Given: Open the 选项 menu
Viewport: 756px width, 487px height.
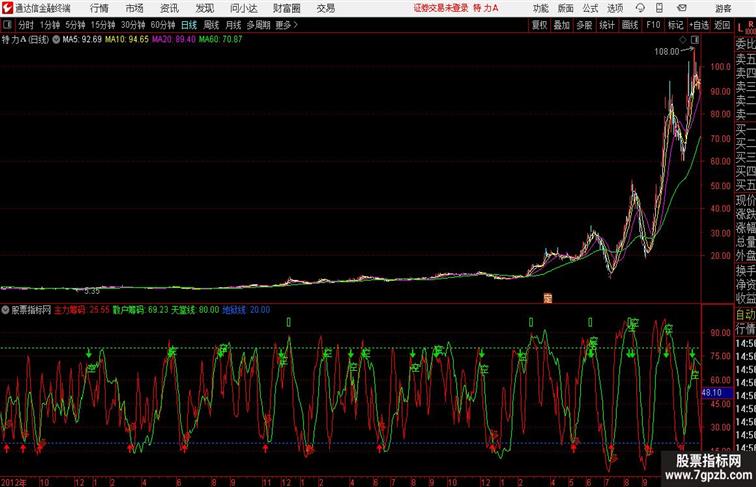Looking at the screenshot, I should click(x=615, y=8).
